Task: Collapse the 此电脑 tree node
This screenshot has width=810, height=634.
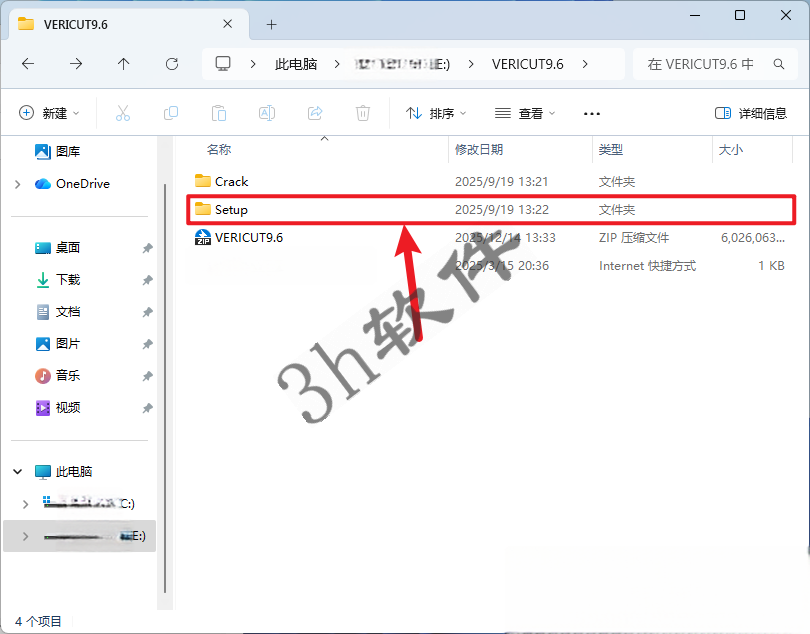Action: pos(18,471)
